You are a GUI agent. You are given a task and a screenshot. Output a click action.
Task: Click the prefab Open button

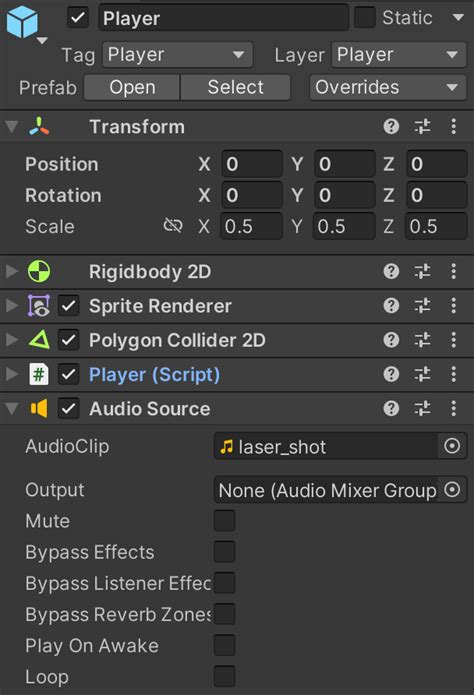(x=132, y=87)
